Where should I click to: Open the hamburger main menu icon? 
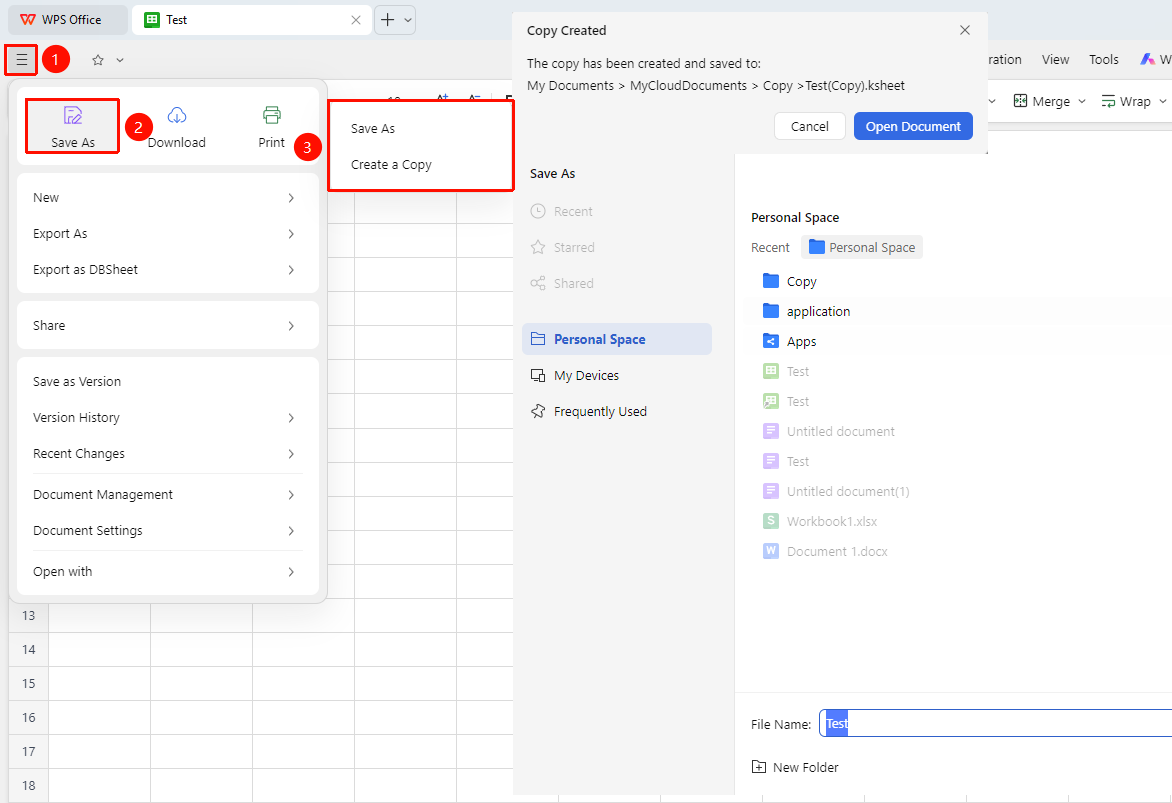coord(22,60)
